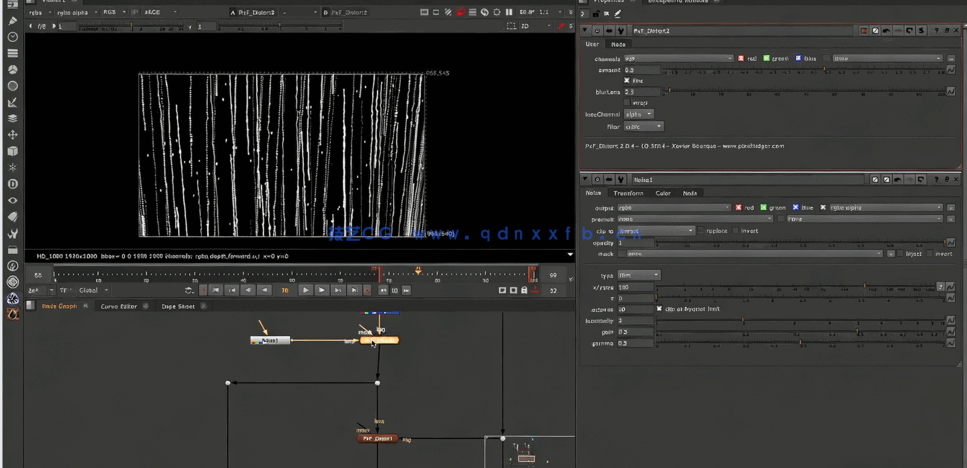The height and width of the screenshot is (468, 967).
Task: Switch to the Curve Editor tab
Action: tap(119, 306)
